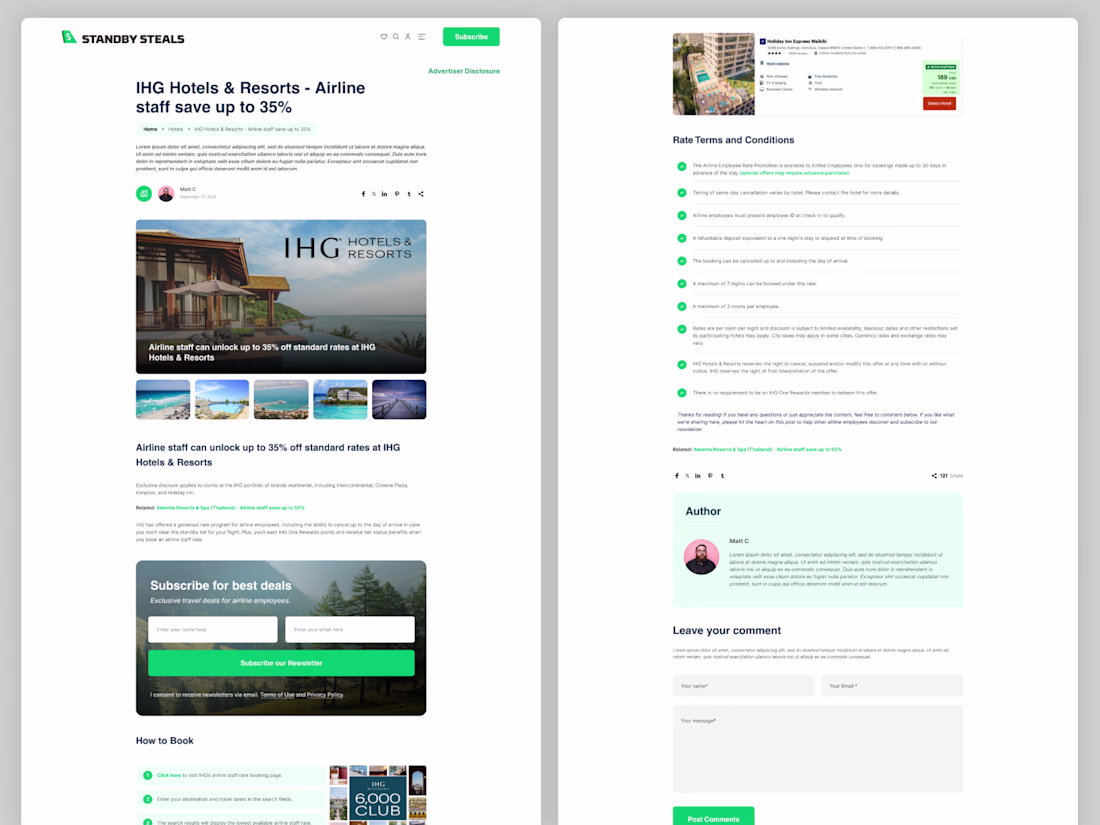Focus the 'Enter your email here' newsletter field
Image resolution: width=1100 pixels, height=825 pixels.
349,629
